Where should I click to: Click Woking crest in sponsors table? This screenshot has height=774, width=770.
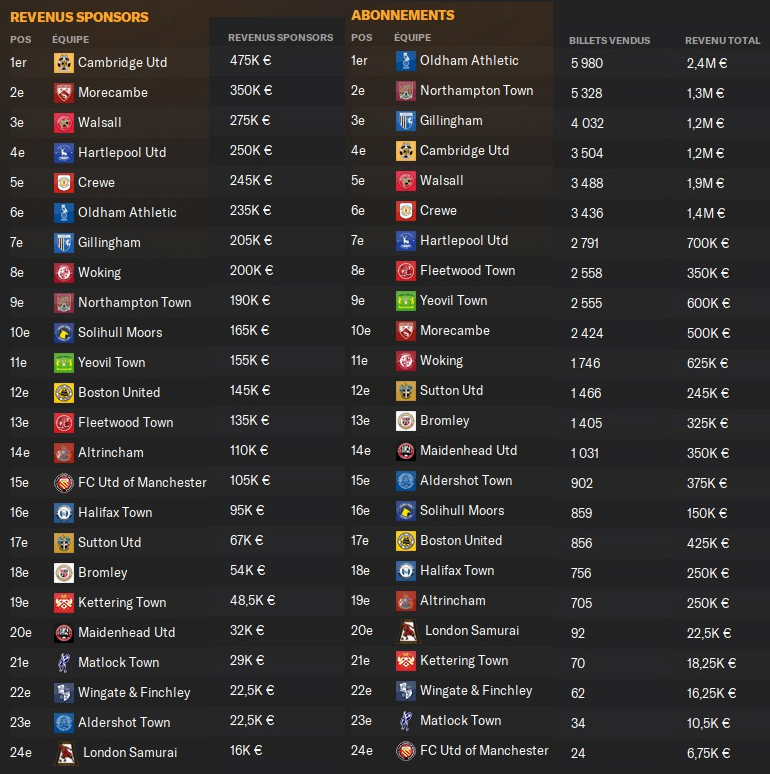(x=64, y=273)
